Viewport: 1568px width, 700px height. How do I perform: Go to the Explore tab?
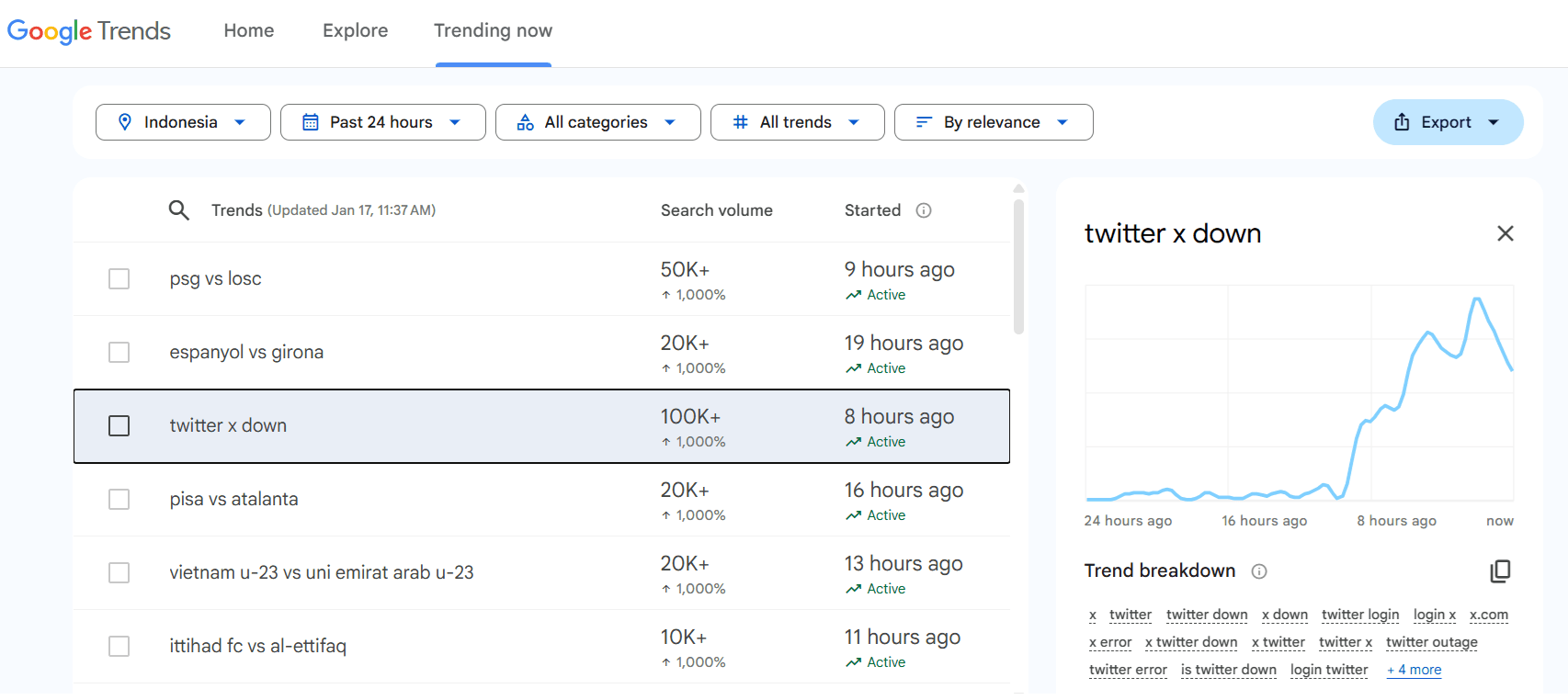point(355,30)
